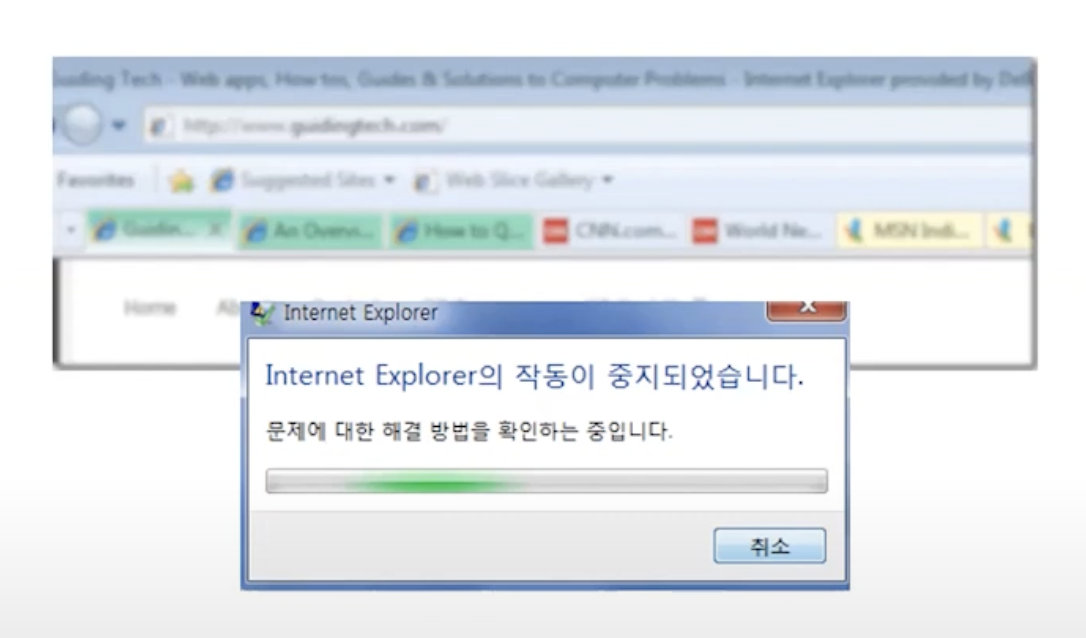Switch to the CNN.com tab
Image resolution: width=1086 pixels, height=638 pixels.
point(611,231)
